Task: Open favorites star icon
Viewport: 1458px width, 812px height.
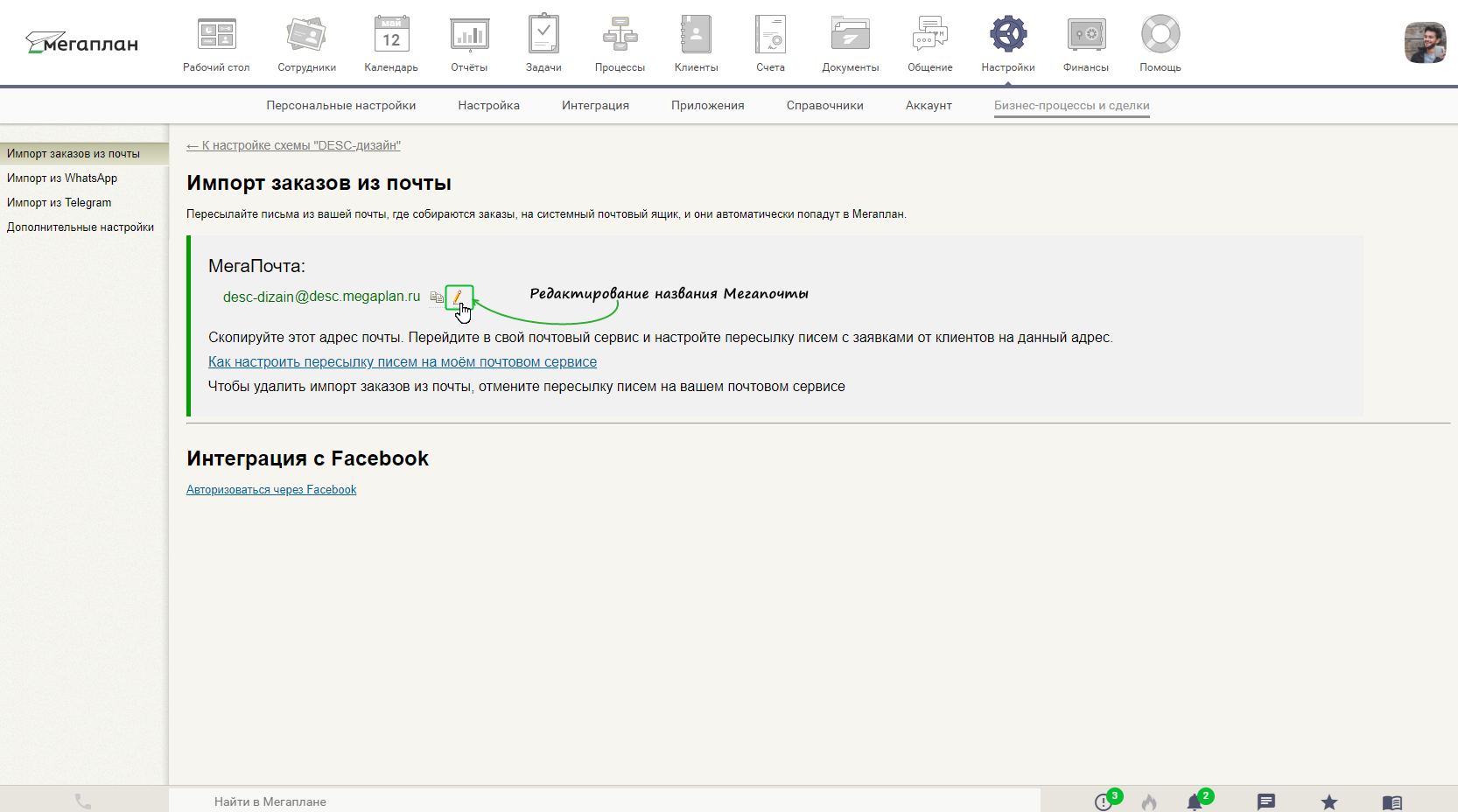Action: (x=1329, y=801)
